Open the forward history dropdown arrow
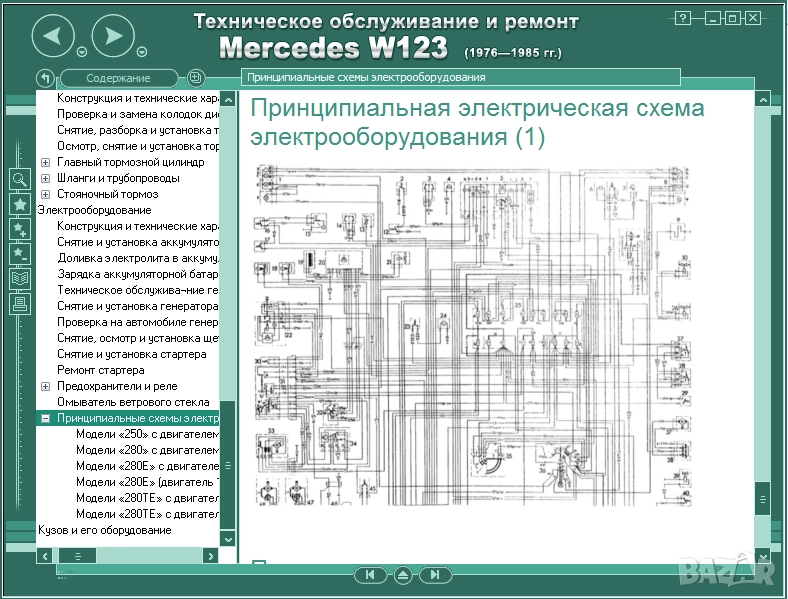The height and width of the screenshot is (599, 788). point(142,53)
